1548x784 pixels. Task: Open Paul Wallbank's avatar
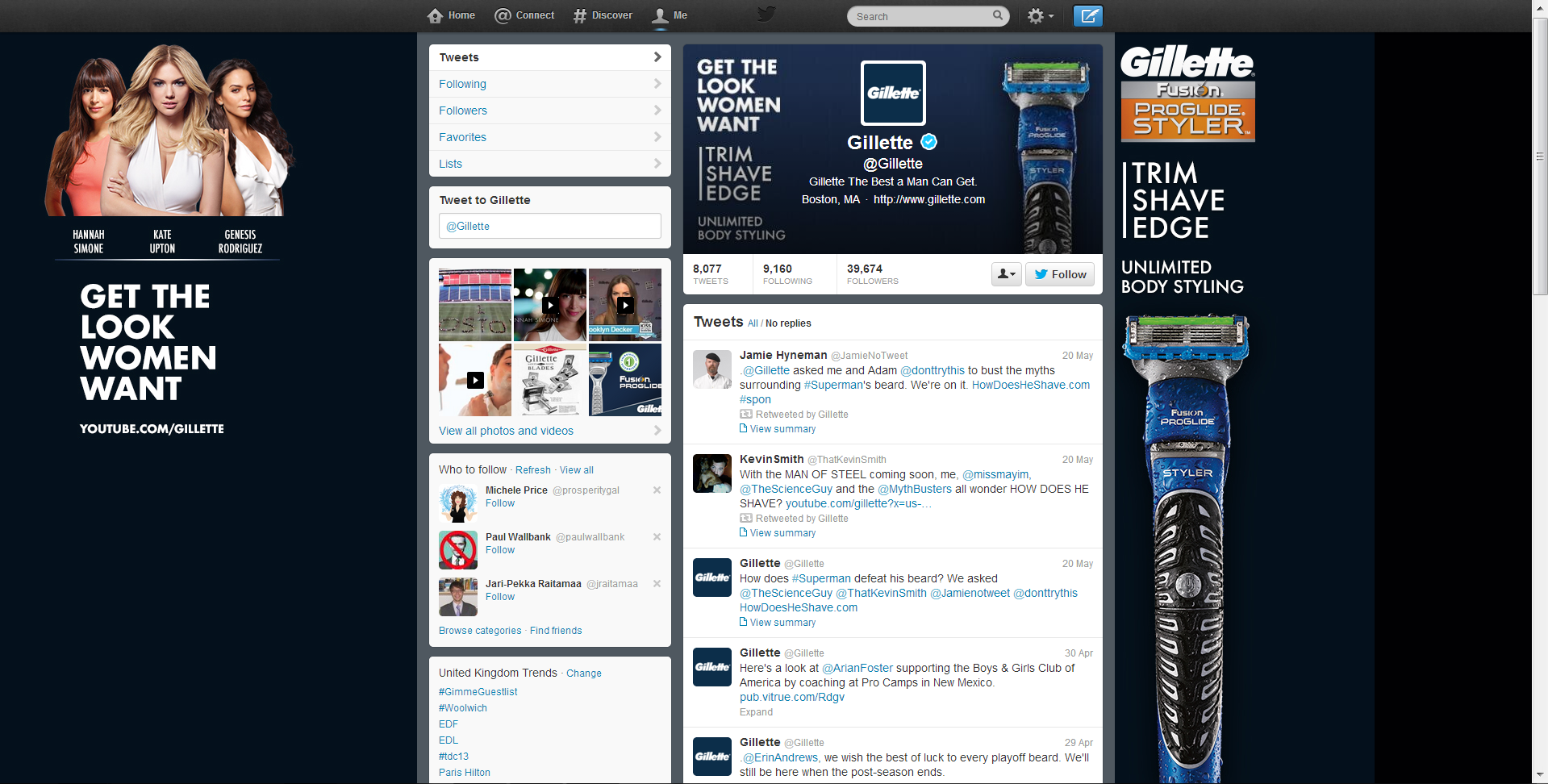point(458,550)
